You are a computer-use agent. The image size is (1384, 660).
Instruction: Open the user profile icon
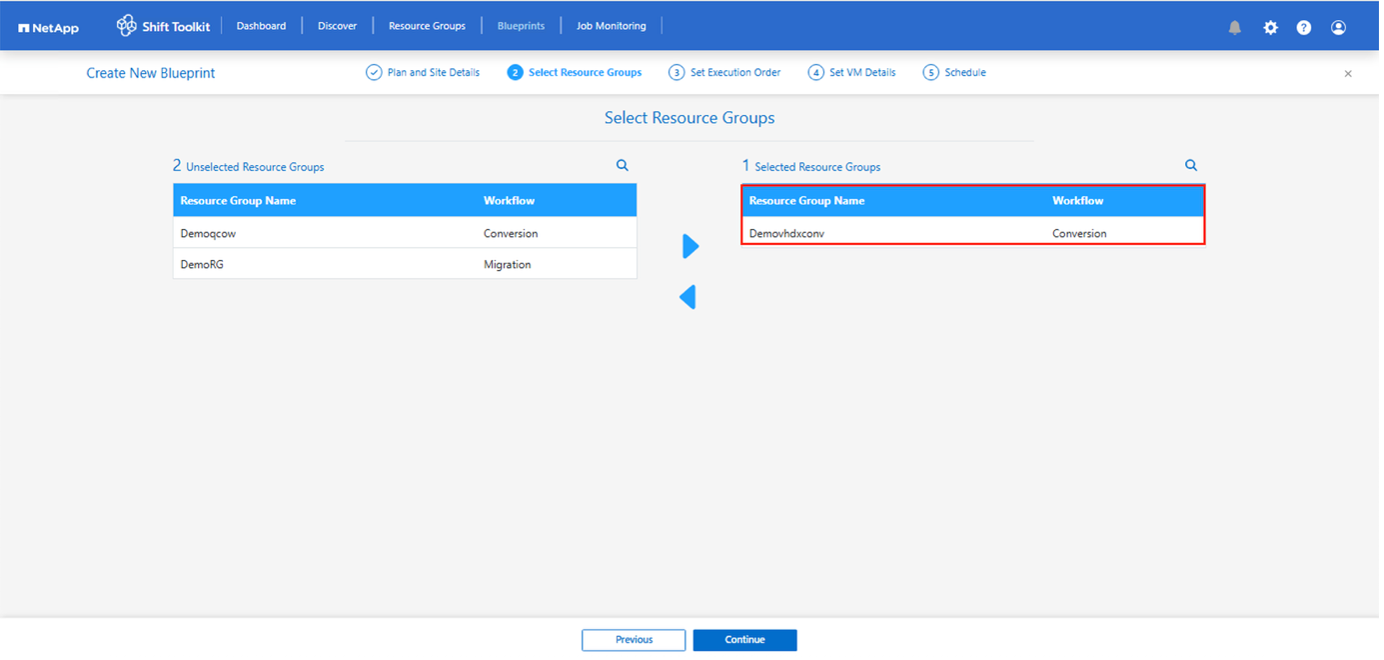[1338, 28]
